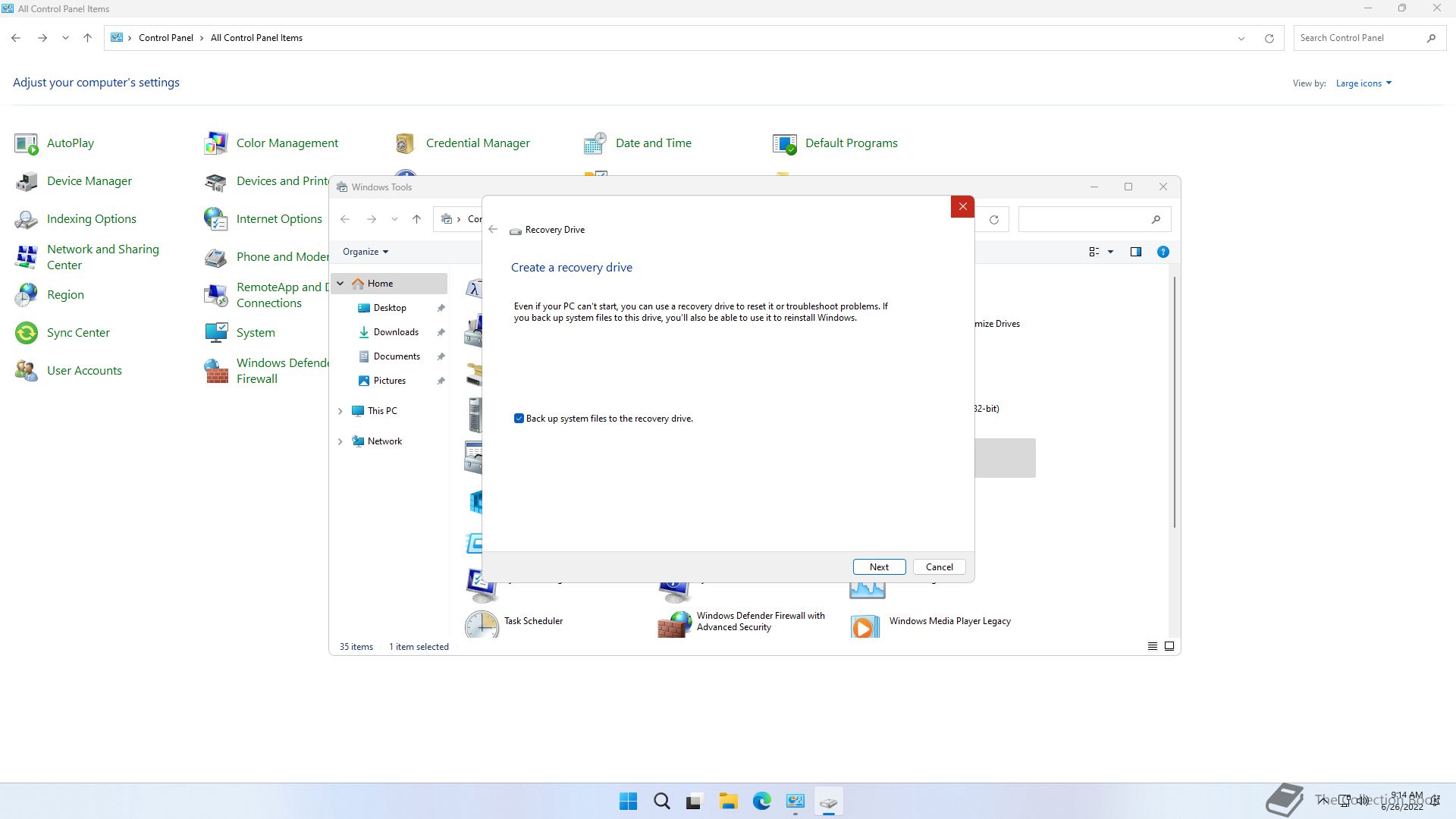Click the help question mark icon

[1163, 252]
